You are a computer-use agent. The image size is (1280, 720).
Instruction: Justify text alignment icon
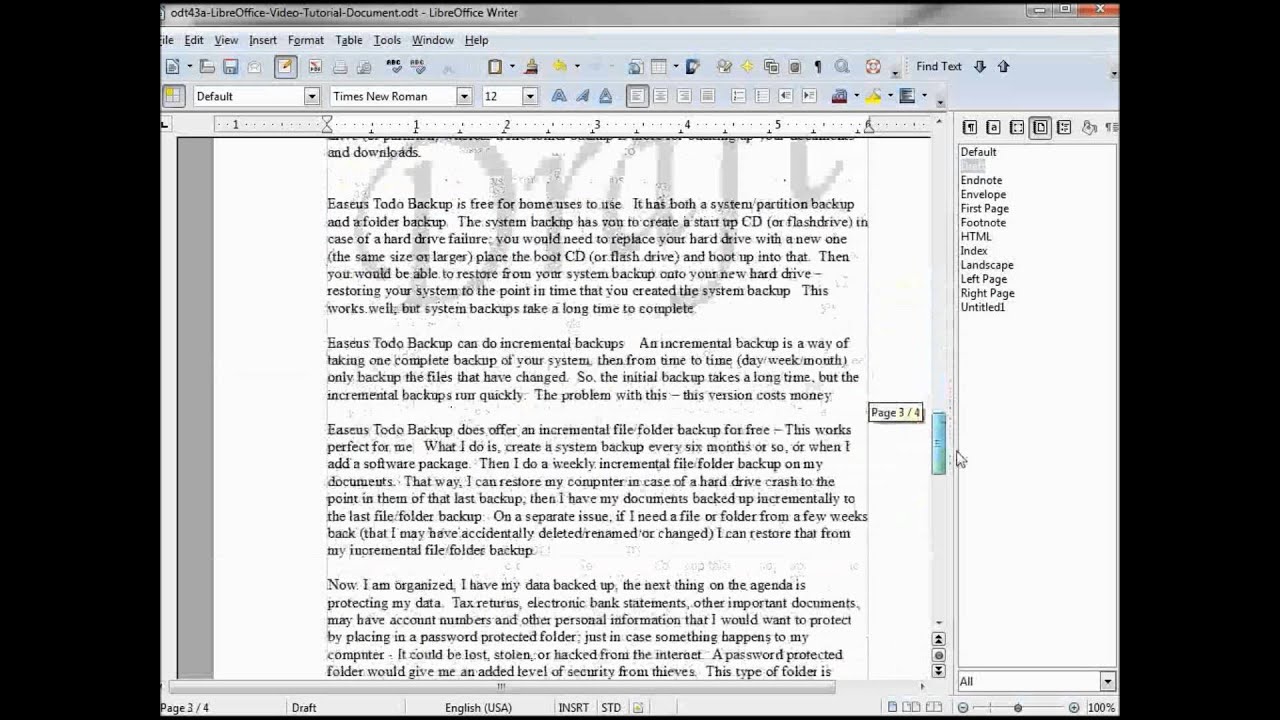pos(707,96)
